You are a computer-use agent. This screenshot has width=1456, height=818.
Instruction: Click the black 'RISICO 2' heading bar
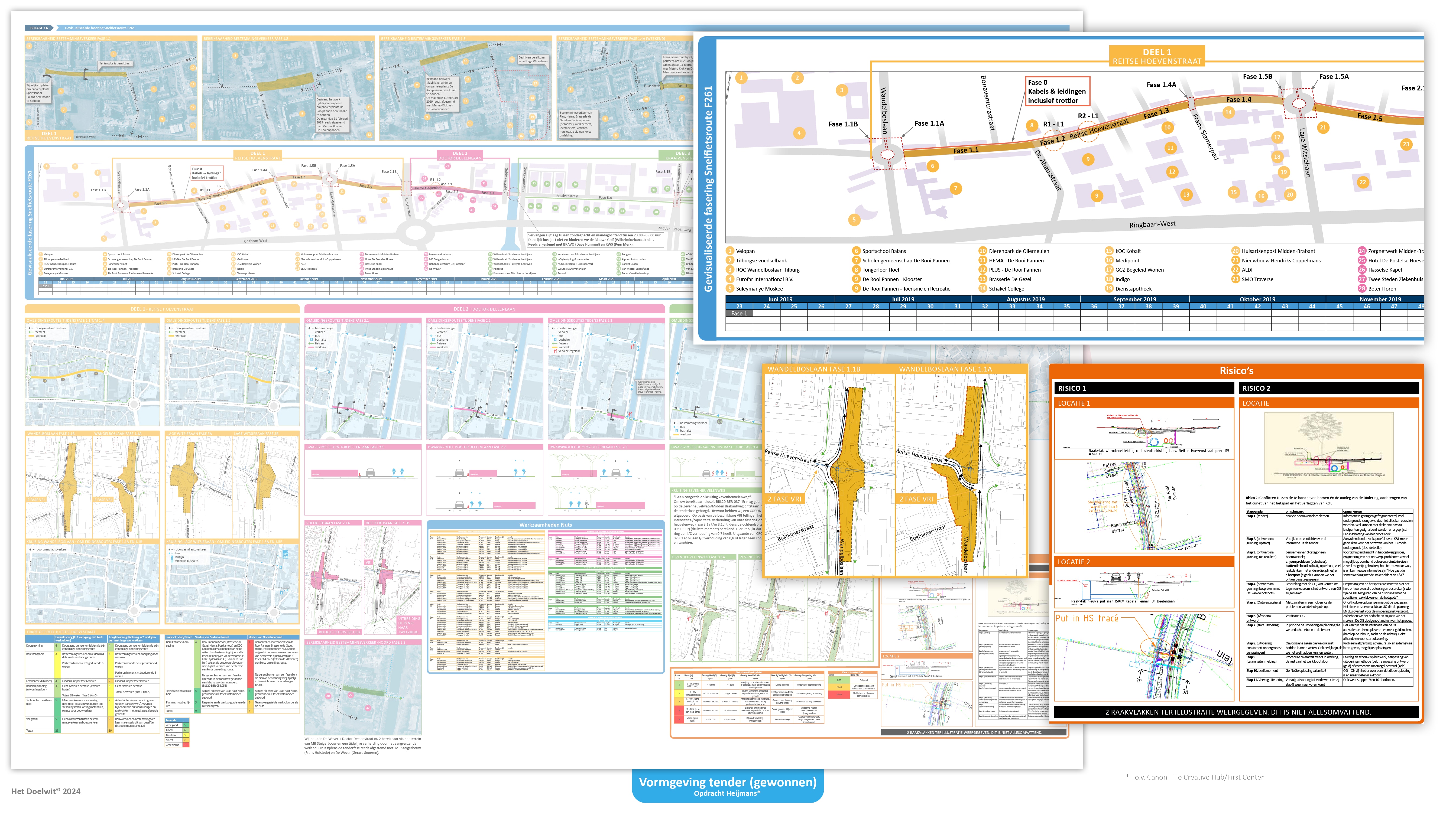click(1329, 388)
